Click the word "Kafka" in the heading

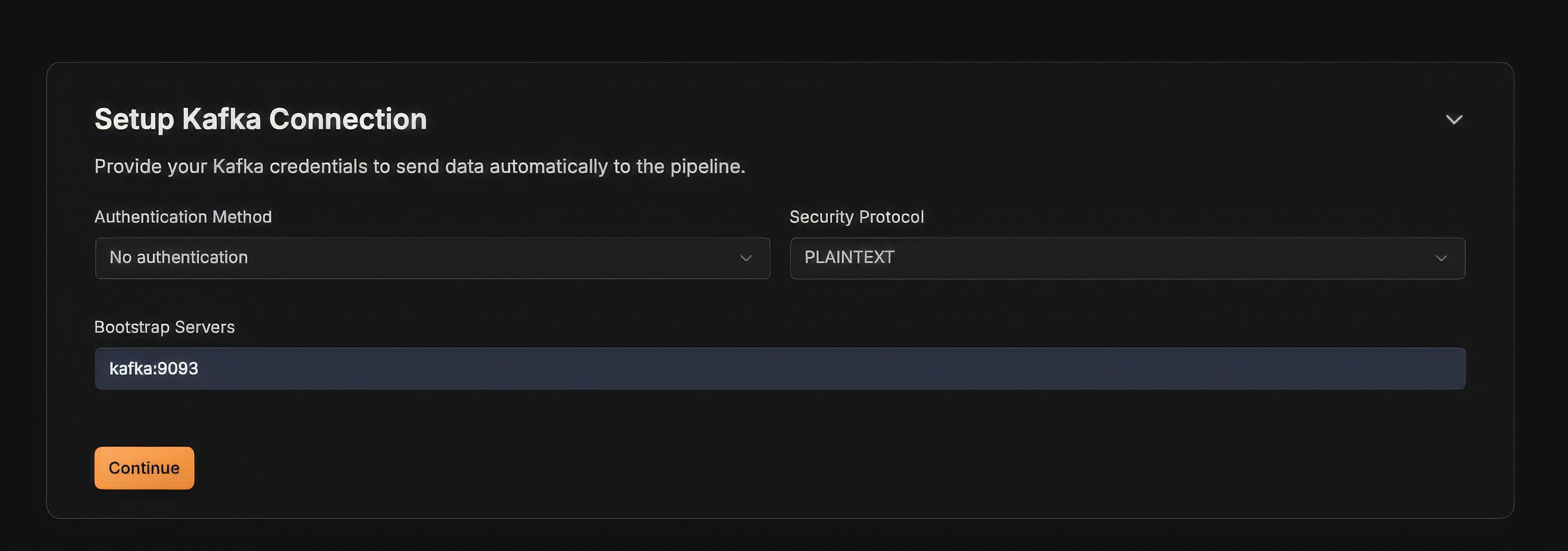(221, 118)
